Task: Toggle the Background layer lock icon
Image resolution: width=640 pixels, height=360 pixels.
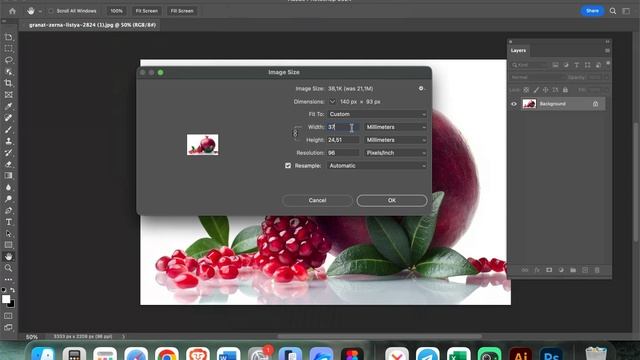Action: (596, 104)
